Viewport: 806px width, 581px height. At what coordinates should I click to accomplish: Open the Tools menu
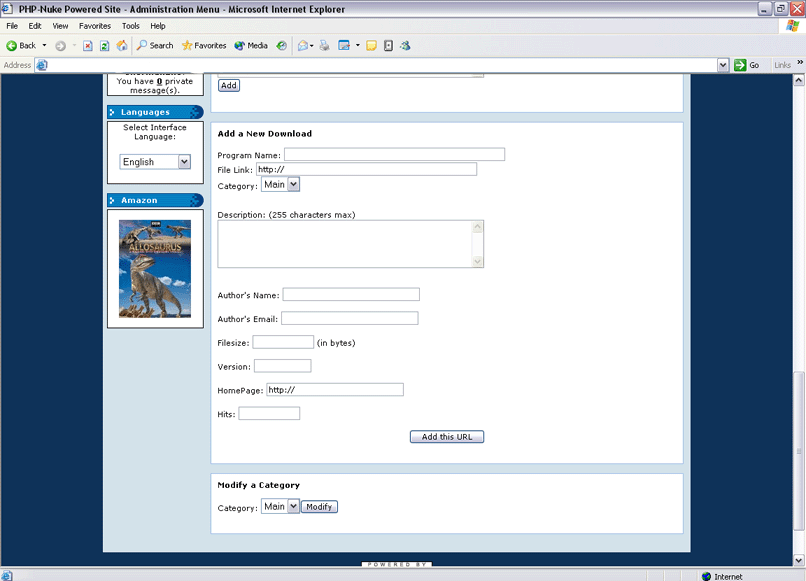(x=131, y=26)
